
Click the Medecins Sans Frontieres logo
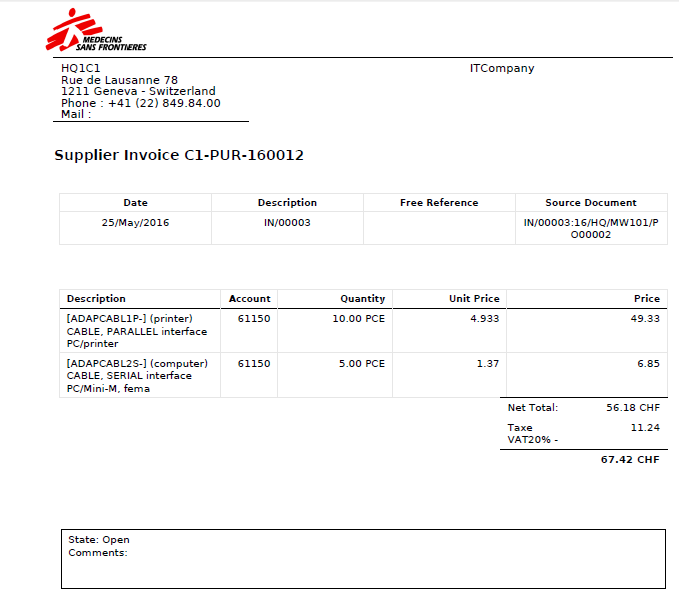pyautogui.click(x=96, y=30)
